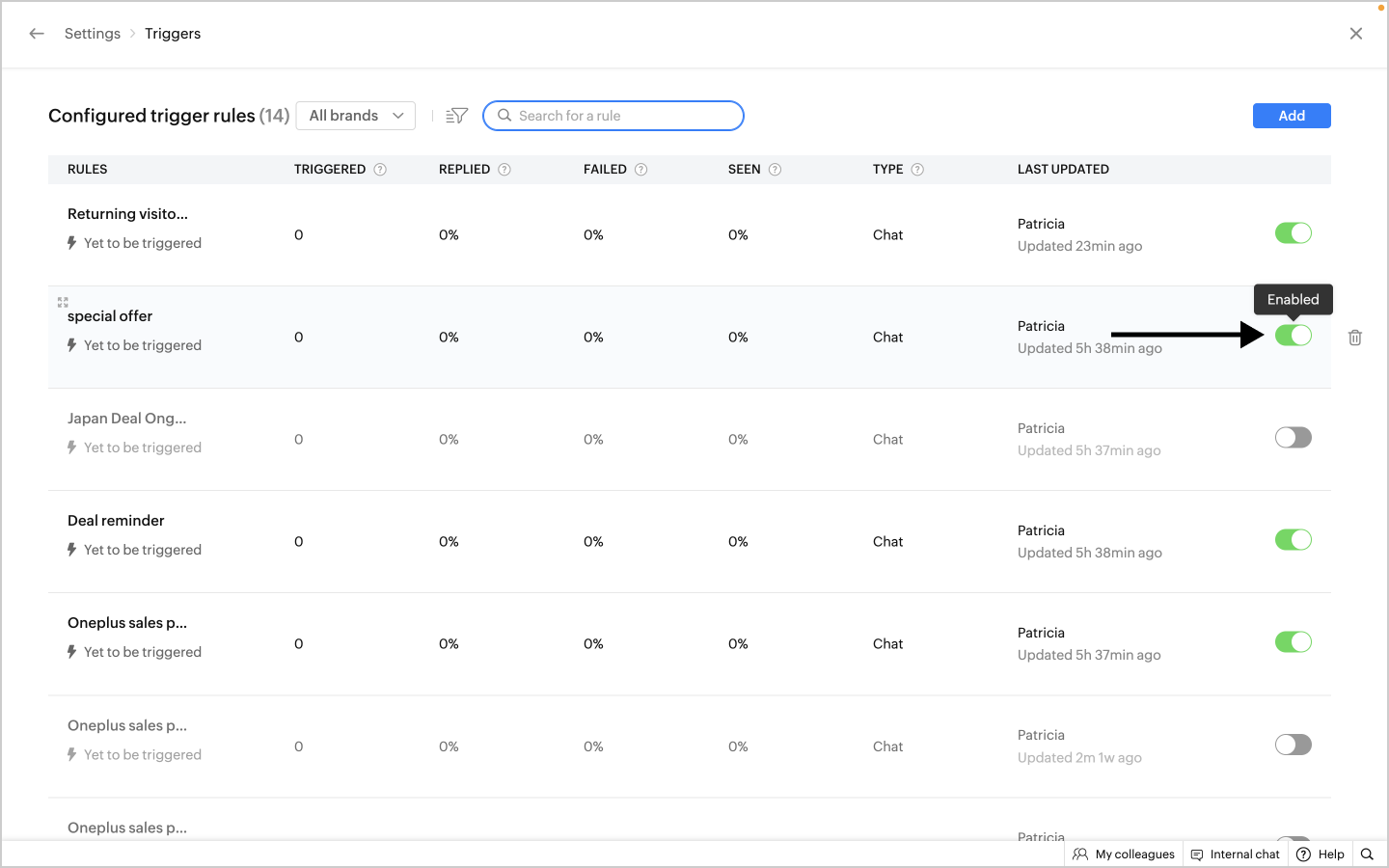Open My colleagues panel
The image size is (1389, 868).
1124,854
